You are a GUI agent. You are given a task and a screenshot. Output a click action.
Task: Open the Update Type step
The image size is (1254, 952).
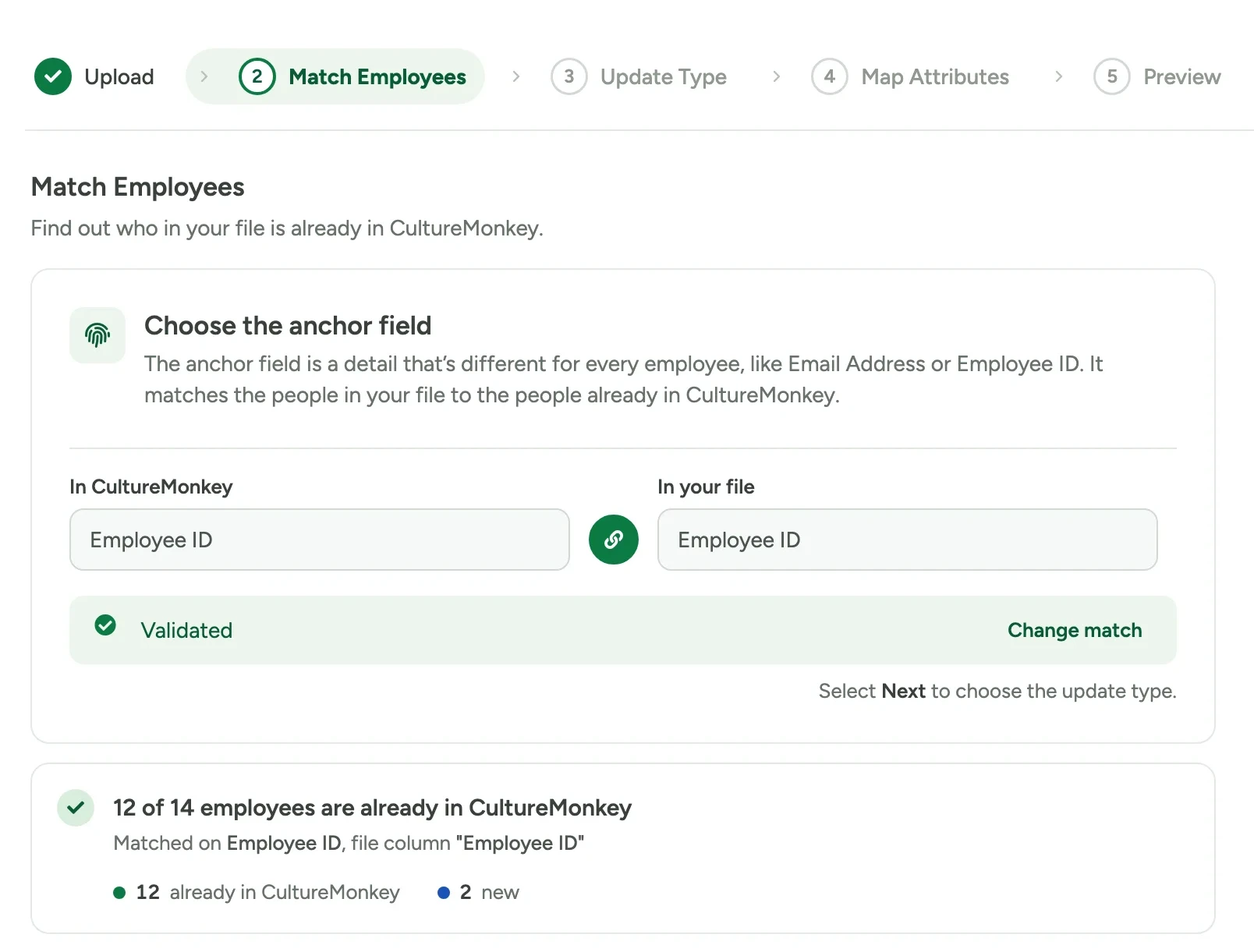pos(664,76)
